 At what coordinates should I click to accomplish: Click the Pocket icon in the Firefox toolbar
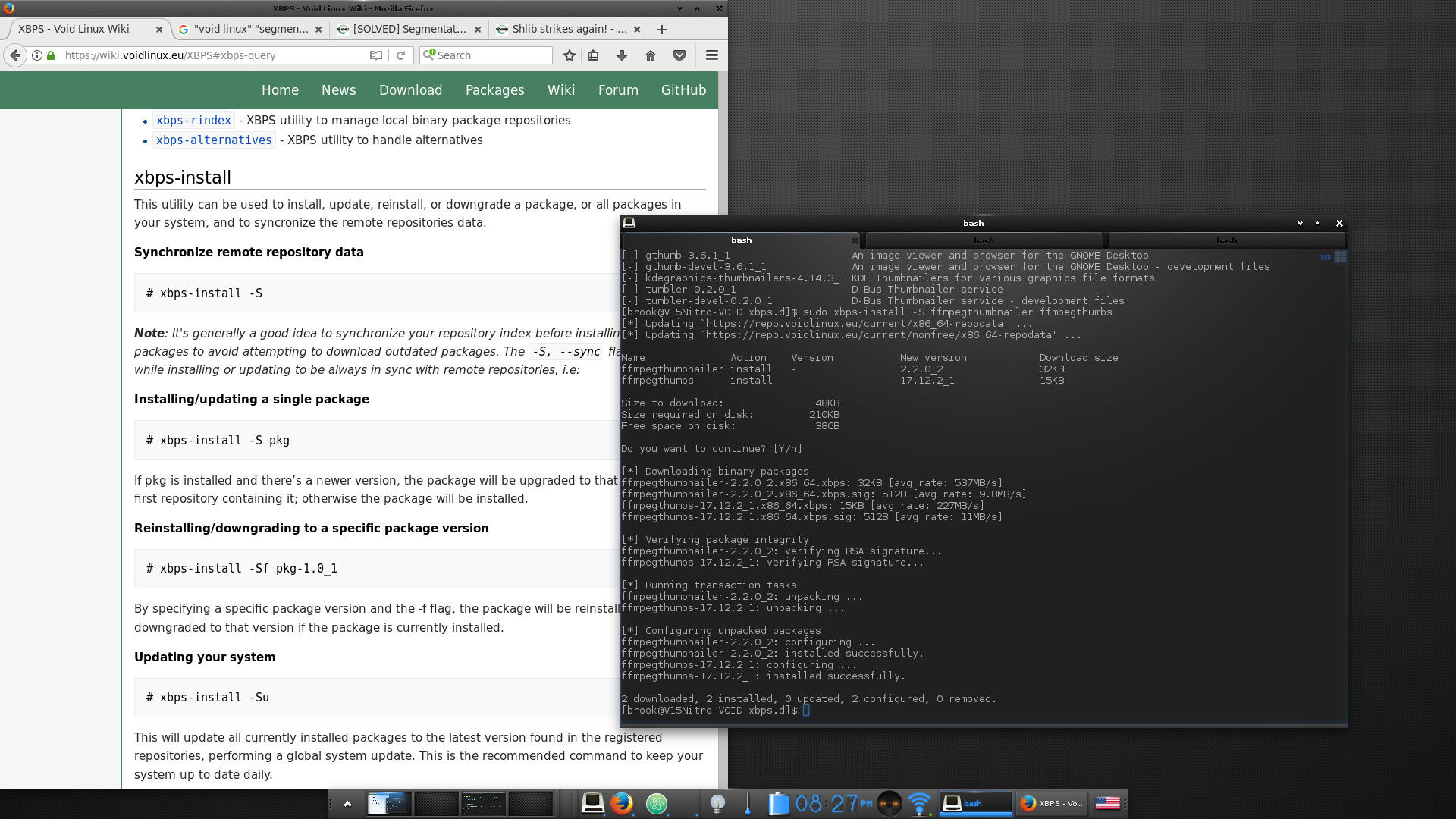(679, 55)
